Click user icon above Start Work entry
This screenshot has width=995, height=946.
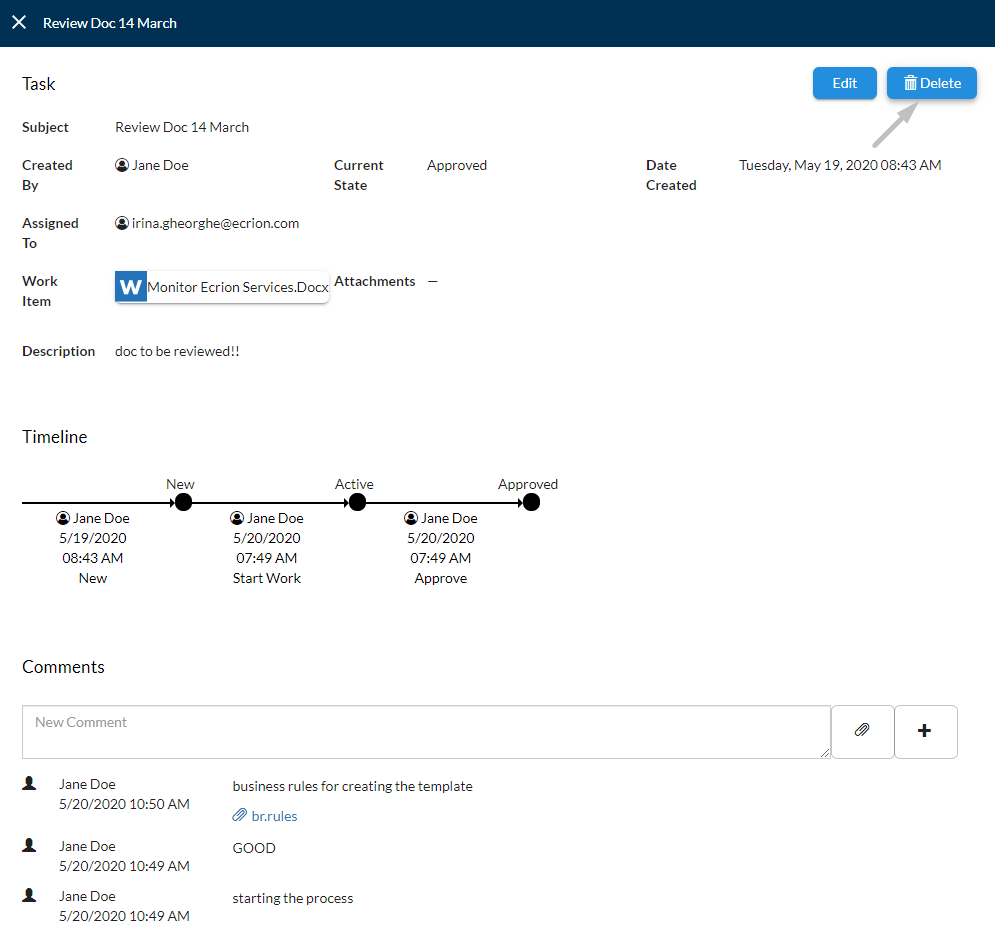click(x=237, y=518)
